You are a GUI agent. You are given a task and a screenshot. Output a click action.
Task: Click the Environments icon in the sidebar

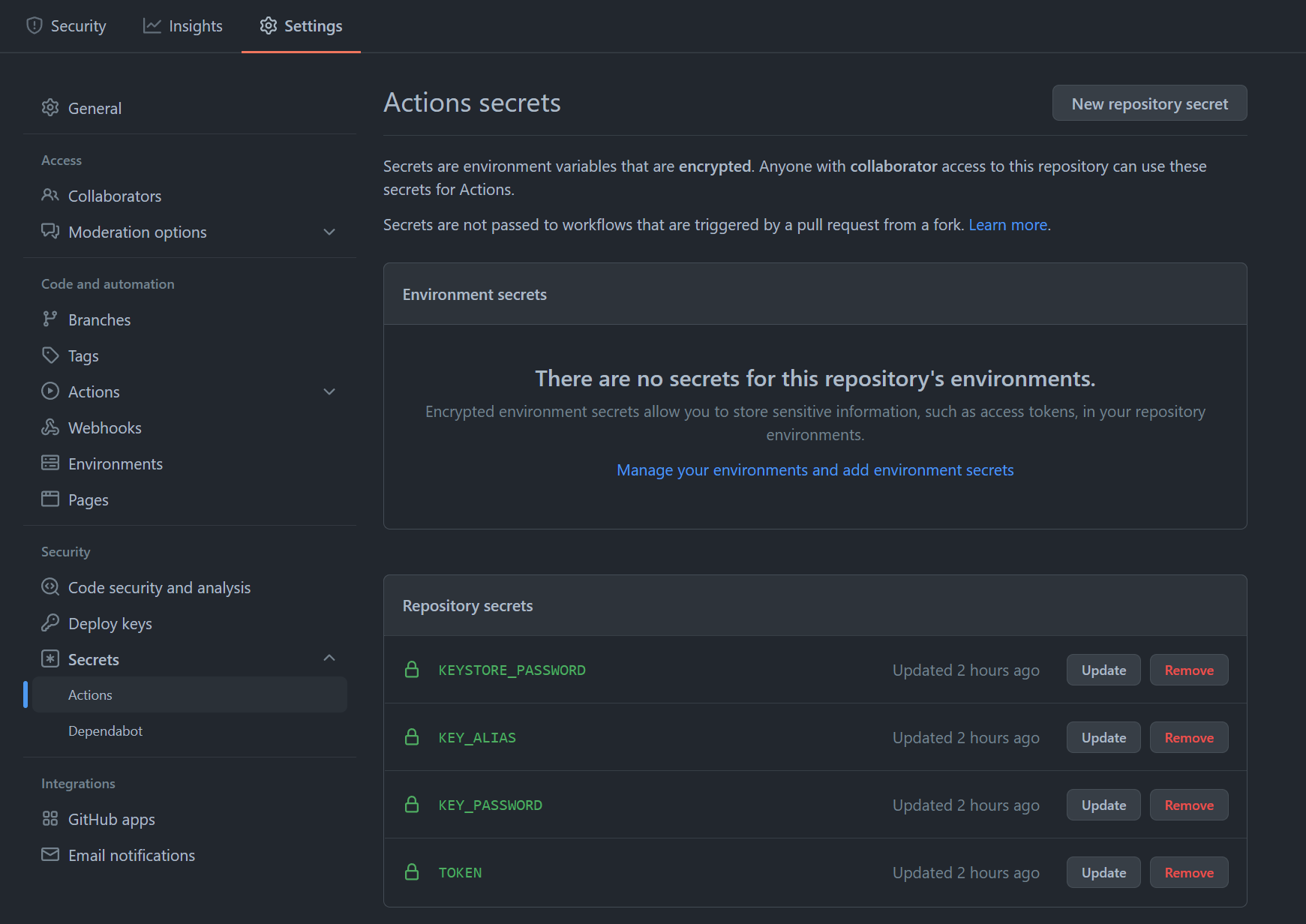tap(50, 463)
